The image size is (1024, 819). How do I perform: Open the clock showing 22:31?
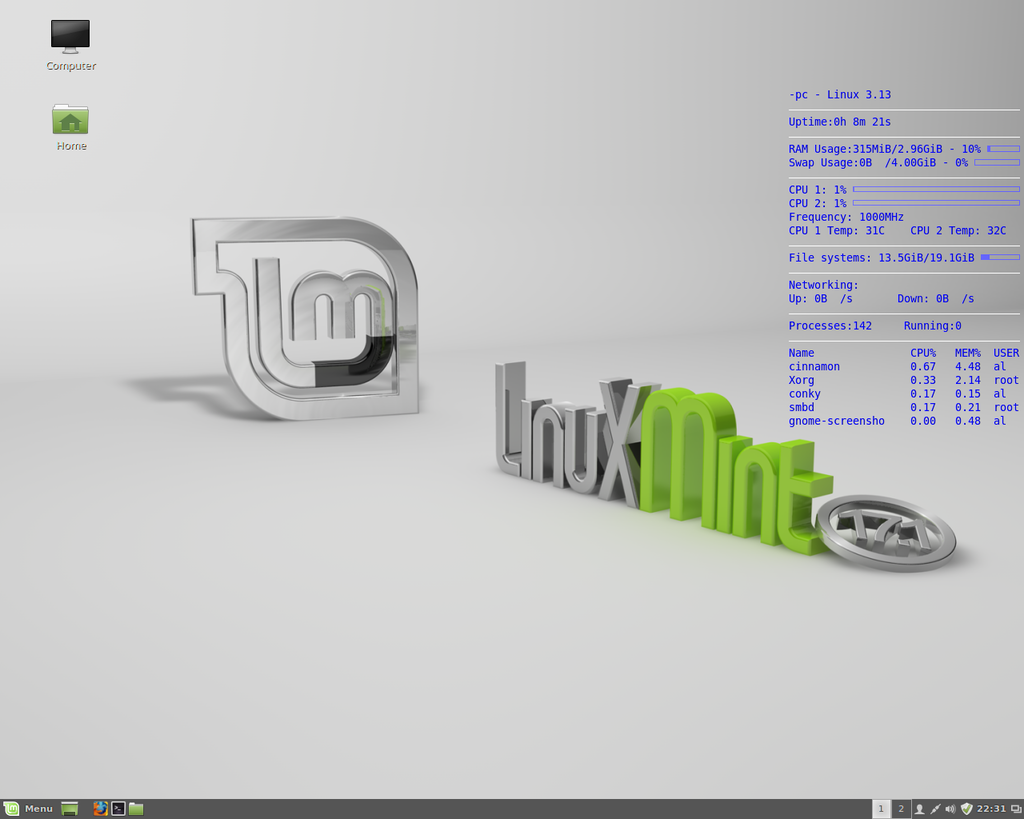click(991, 809)
